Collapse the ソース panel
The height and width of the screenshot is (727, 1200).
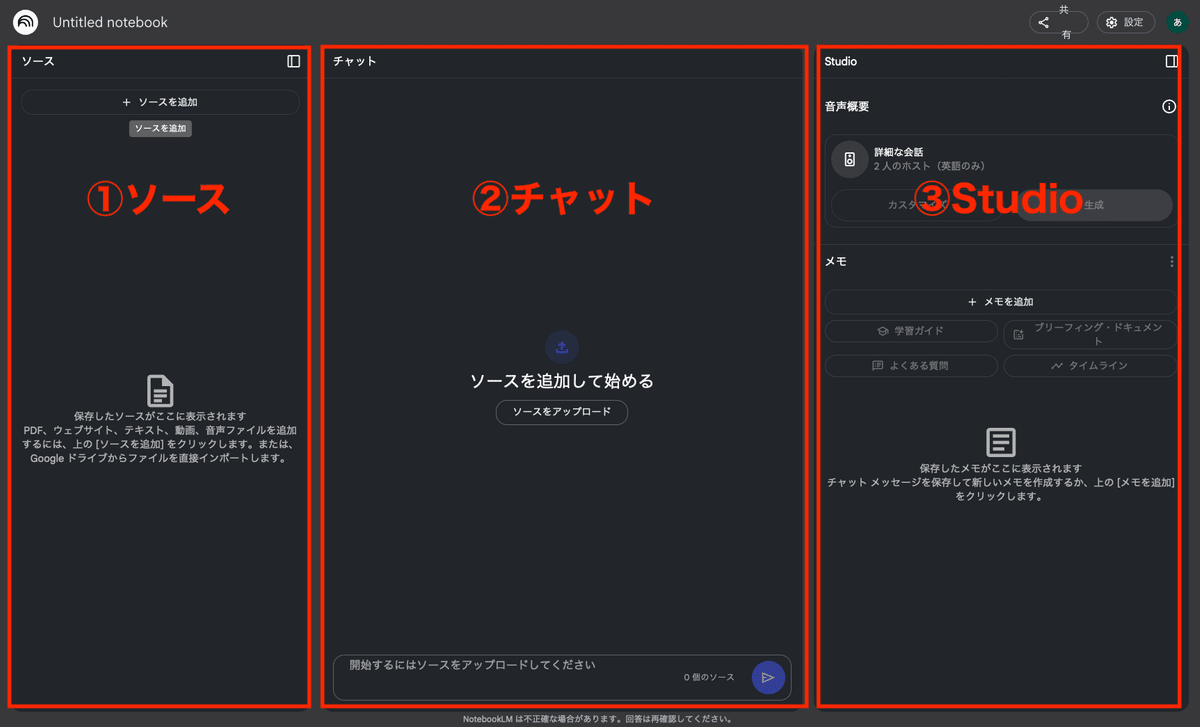(x=293, y=60)
